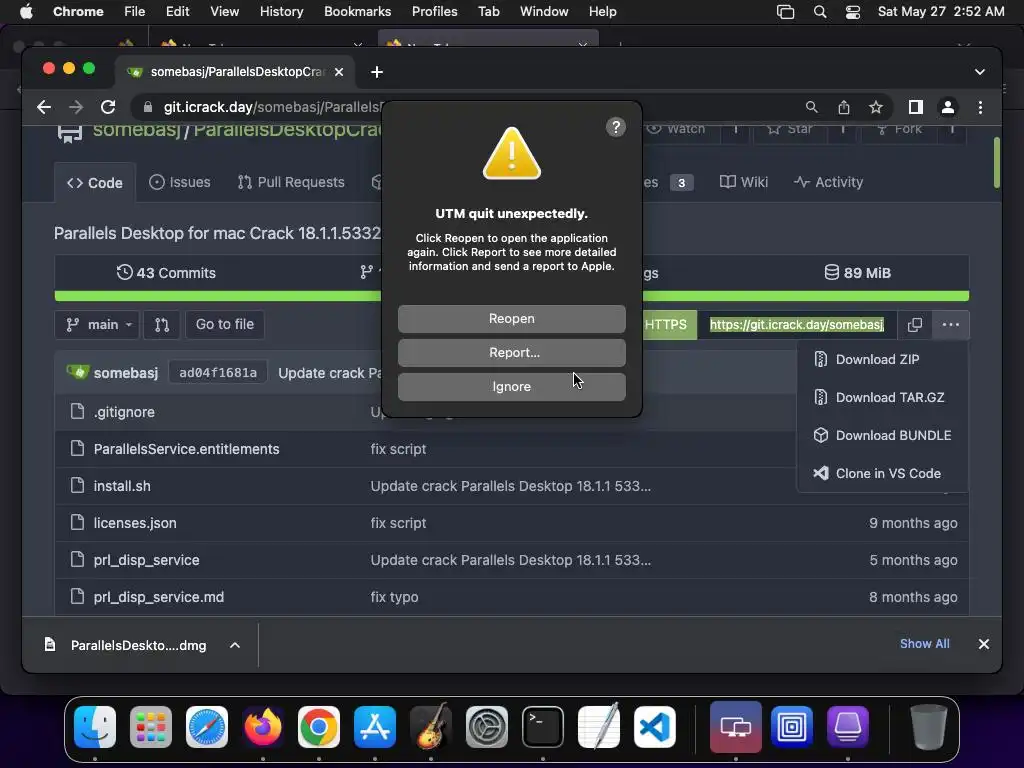Click the Report... button in the dialog
This screenshot has height=768, width=1024.
pyautogui.click(x=511, y=353)
